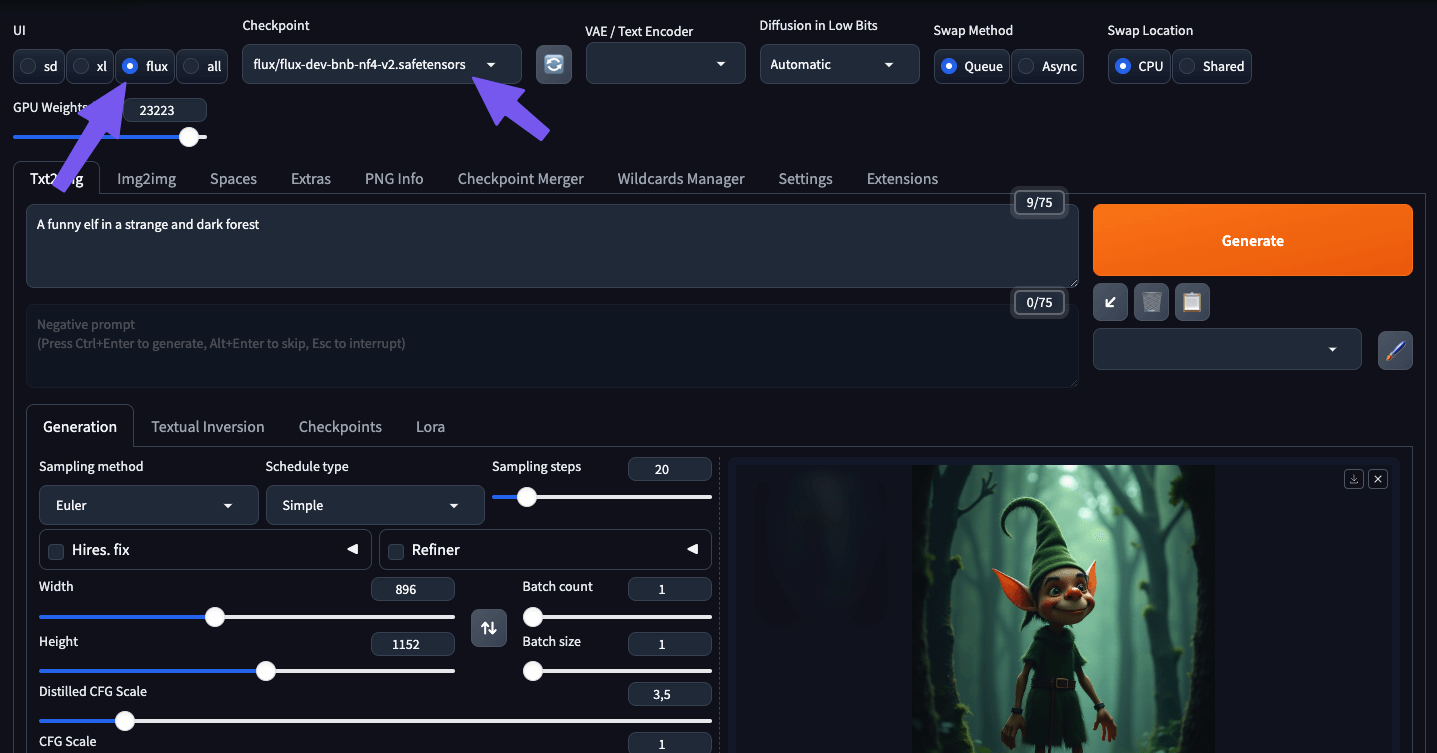Open the Checkpoint dropdown

490,63
